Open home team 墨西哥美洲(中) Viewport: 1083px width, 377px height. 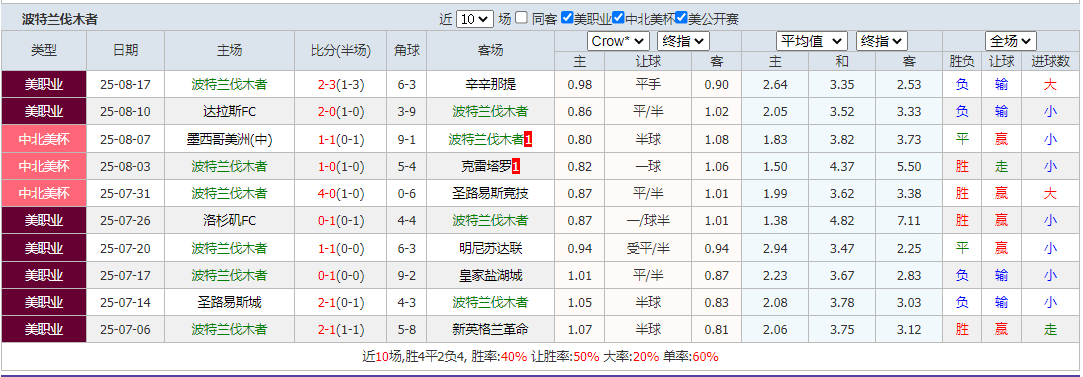(229, 139)
